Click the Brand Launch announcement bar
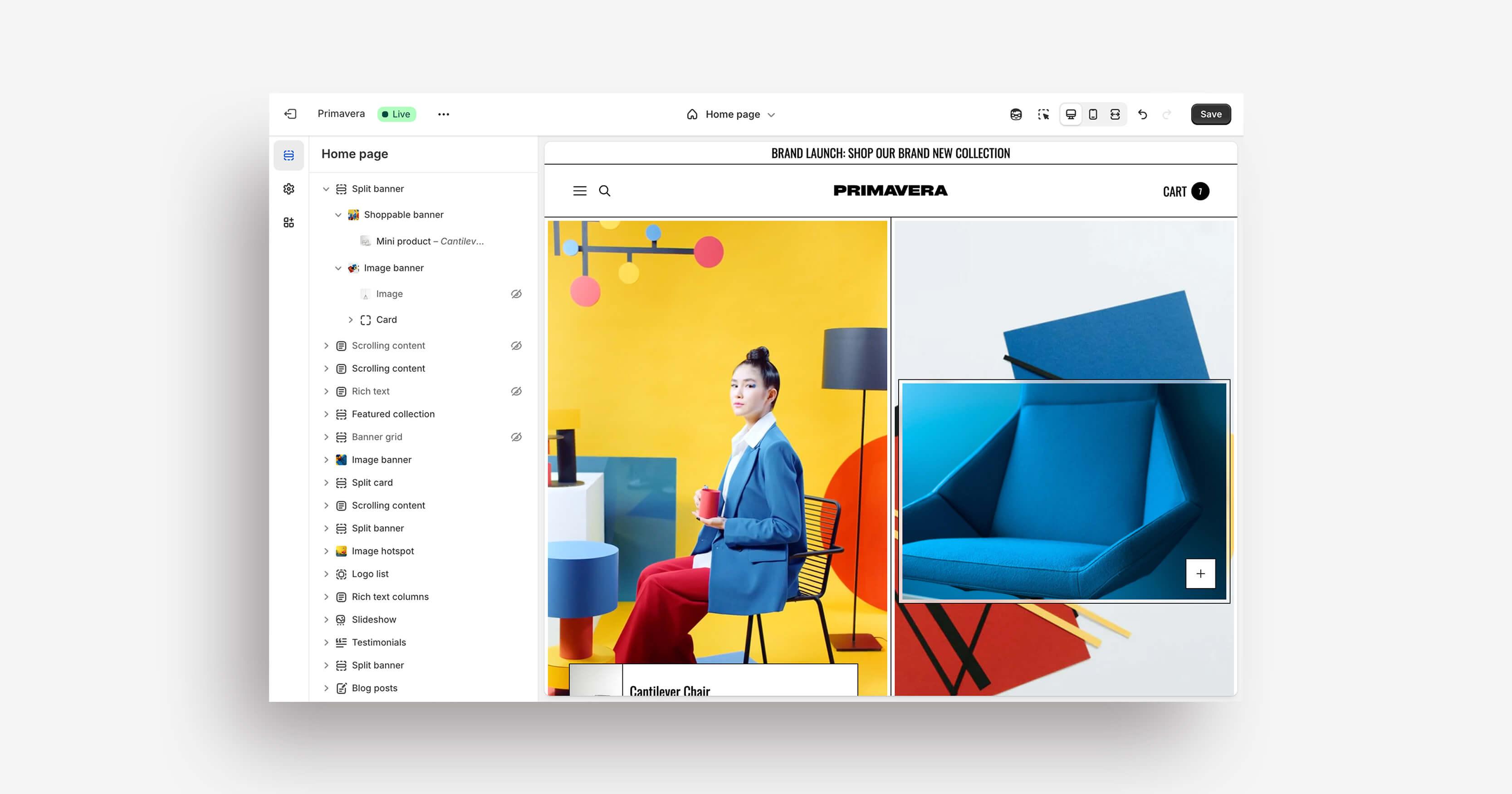 click(891, 153)
